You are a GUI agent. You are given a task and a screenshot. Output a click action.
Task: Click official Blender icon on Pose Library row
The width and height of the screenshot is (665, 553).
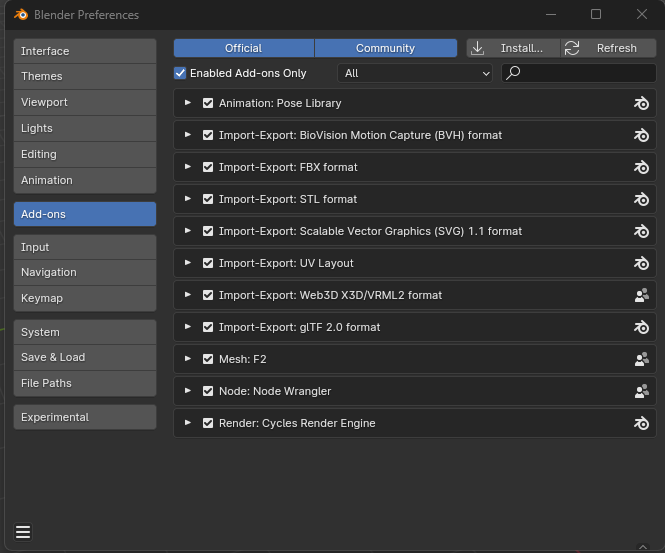pos(641,103)
